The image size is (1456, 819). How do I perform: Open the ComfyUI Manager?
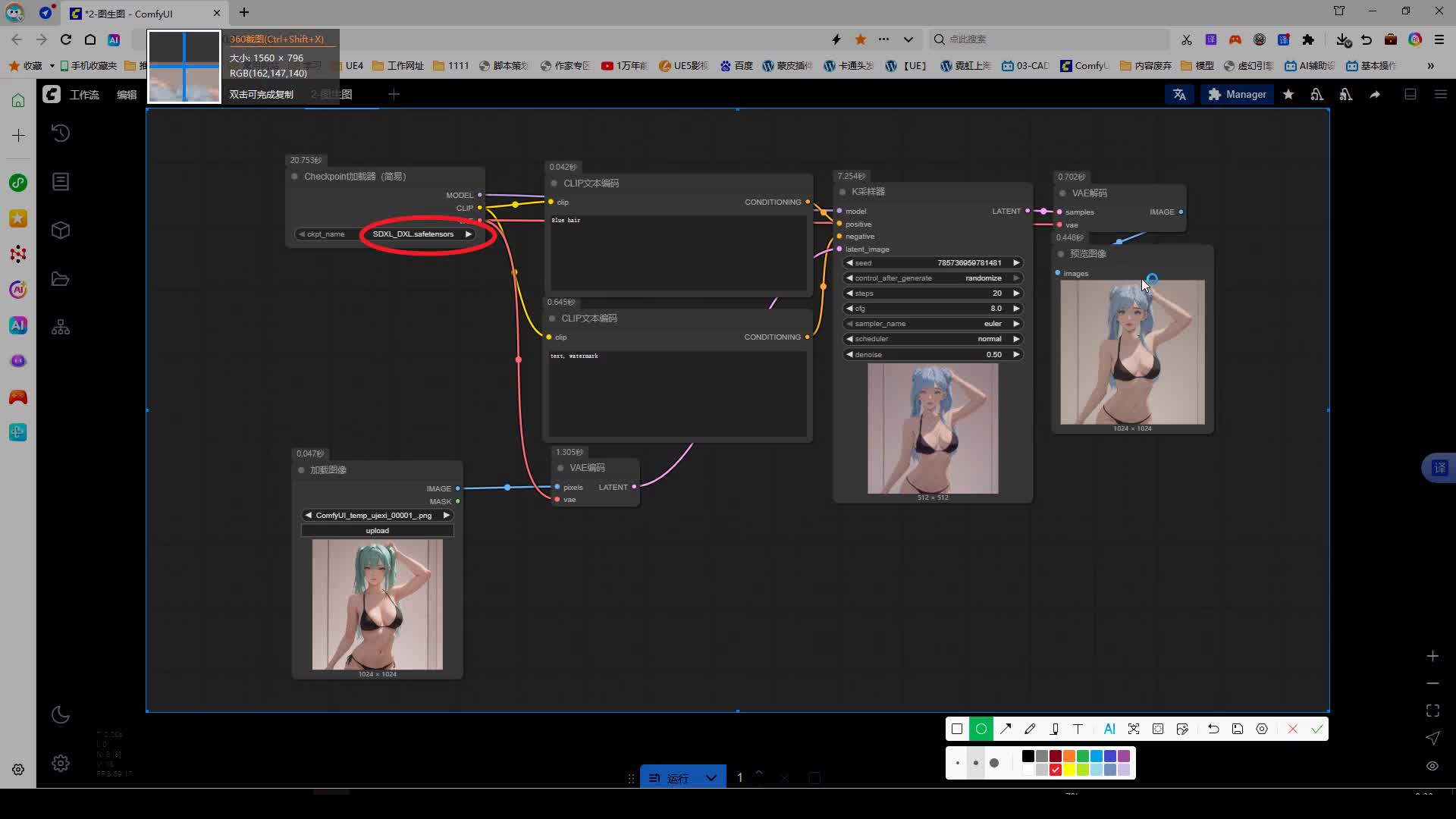coord(1237,94)
